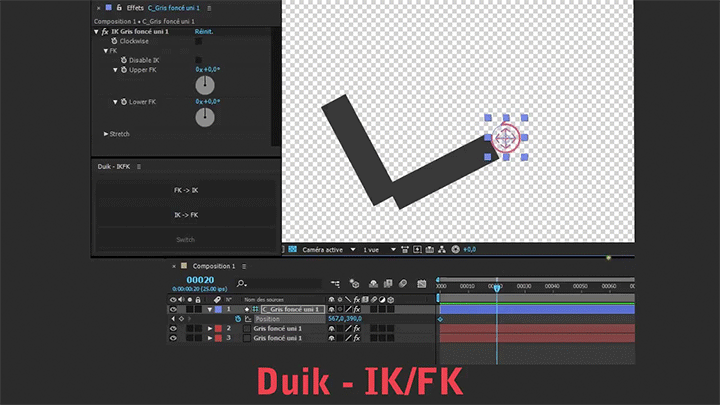The image size is (720, 405).
Task: Expand layer 2 Gris foncé uni 1
Action: tap(210, 328)
